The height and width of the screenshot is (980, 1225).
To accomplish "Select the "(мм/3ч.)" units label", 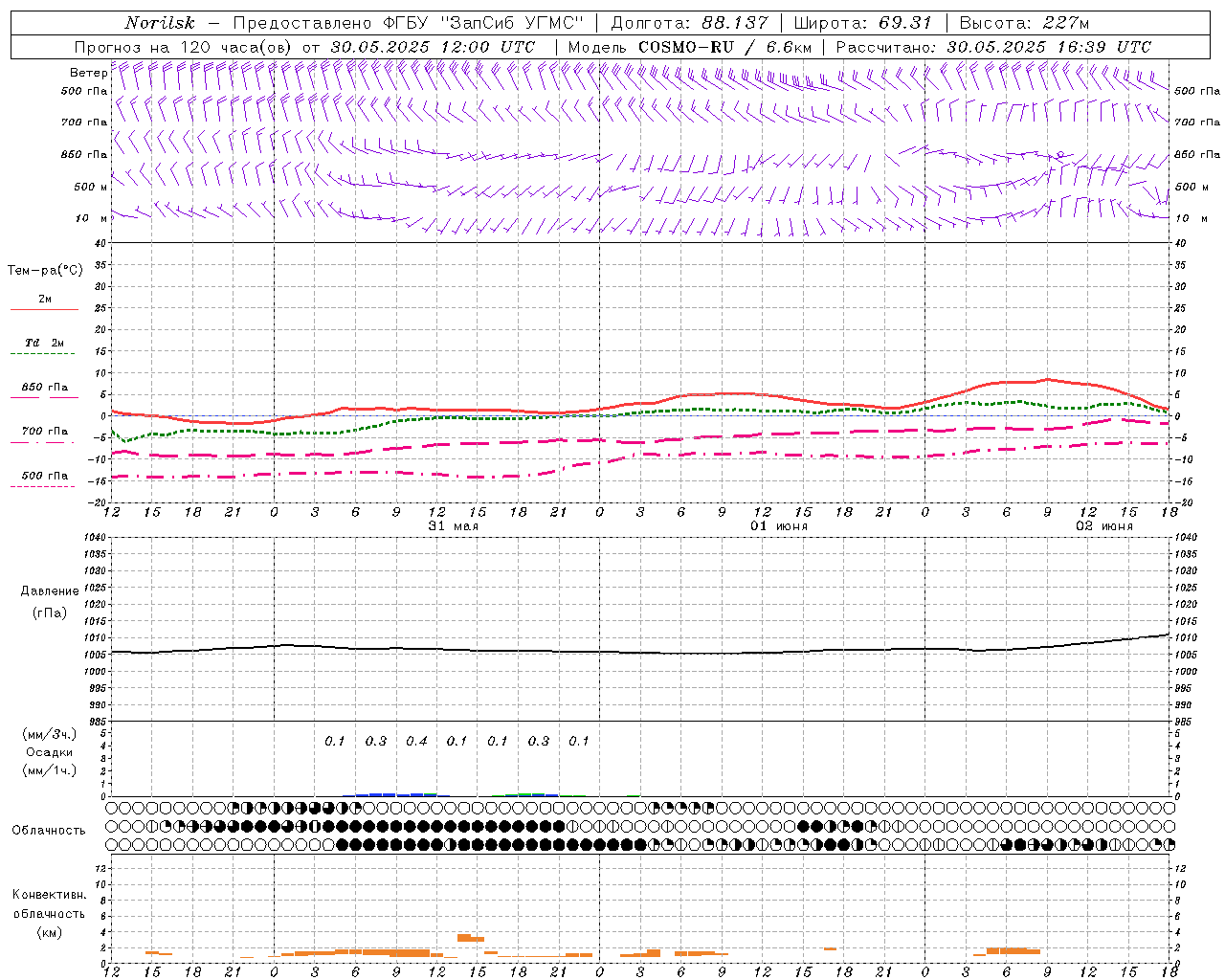I will [50, 734].
